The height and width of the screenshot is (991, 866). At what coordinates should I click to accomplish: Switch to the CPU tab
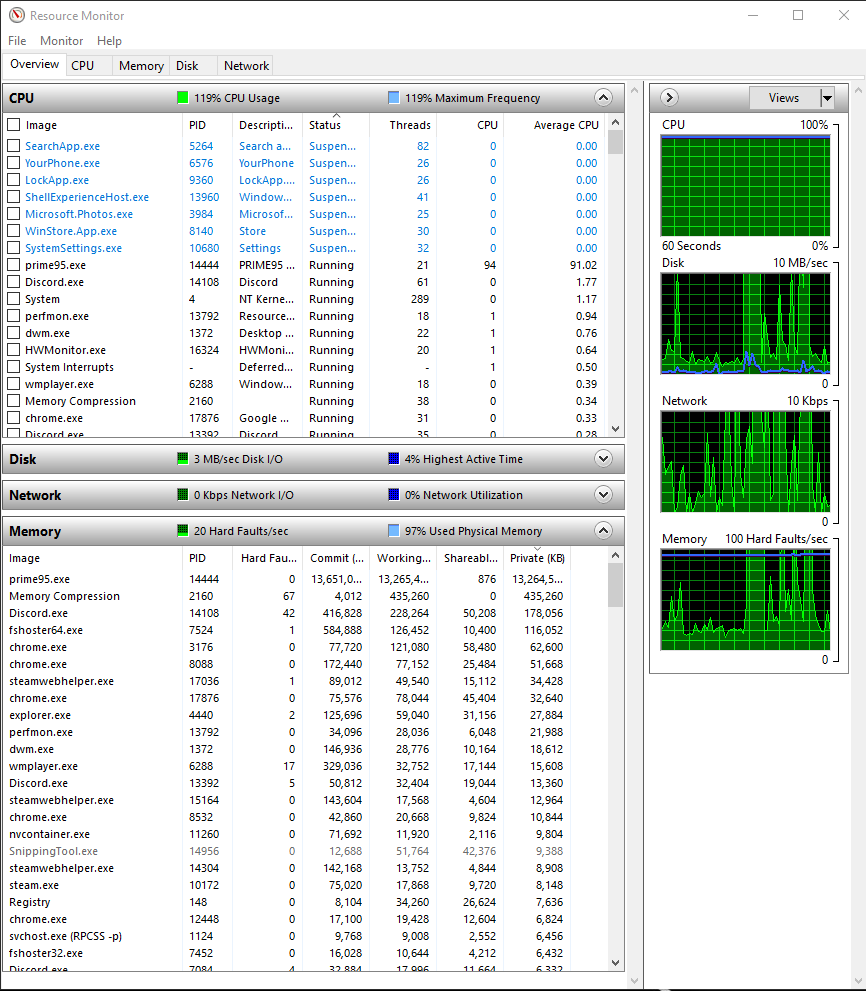coord(88,66)
